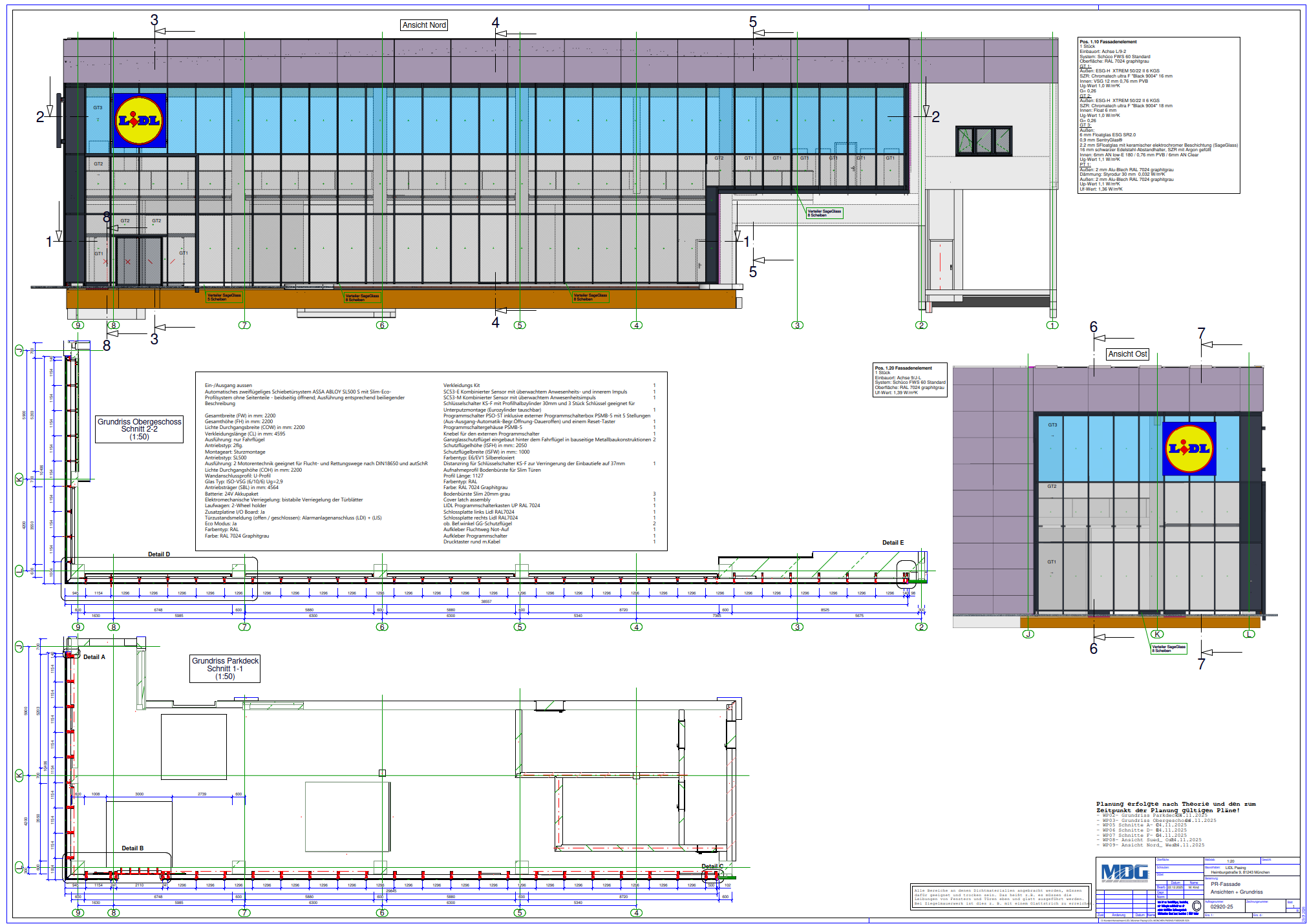Click the "WP05 Schnitte A-" plan entry
1307x924 pixels.
[1125, 825]
